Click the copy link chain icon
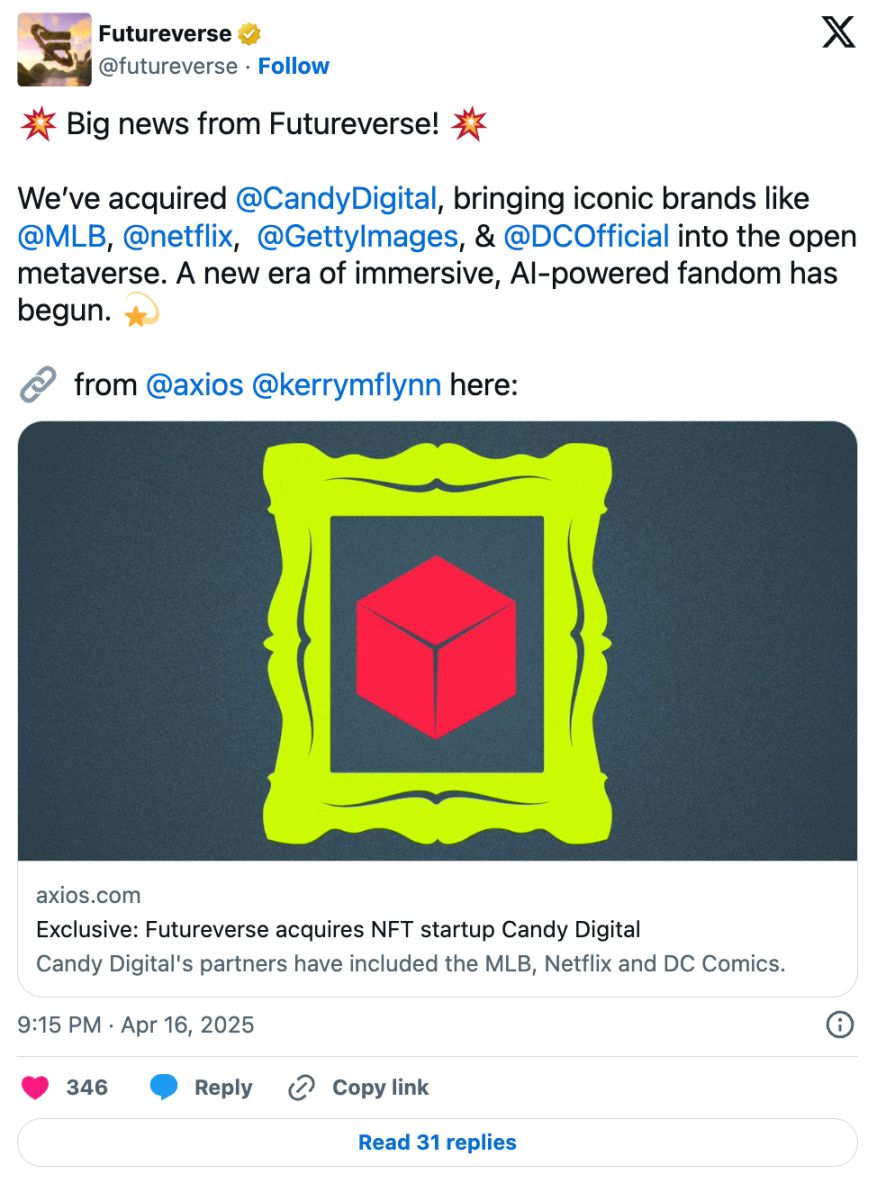The height and width of the screenshot is (1183, 877). pos(301,1088)
